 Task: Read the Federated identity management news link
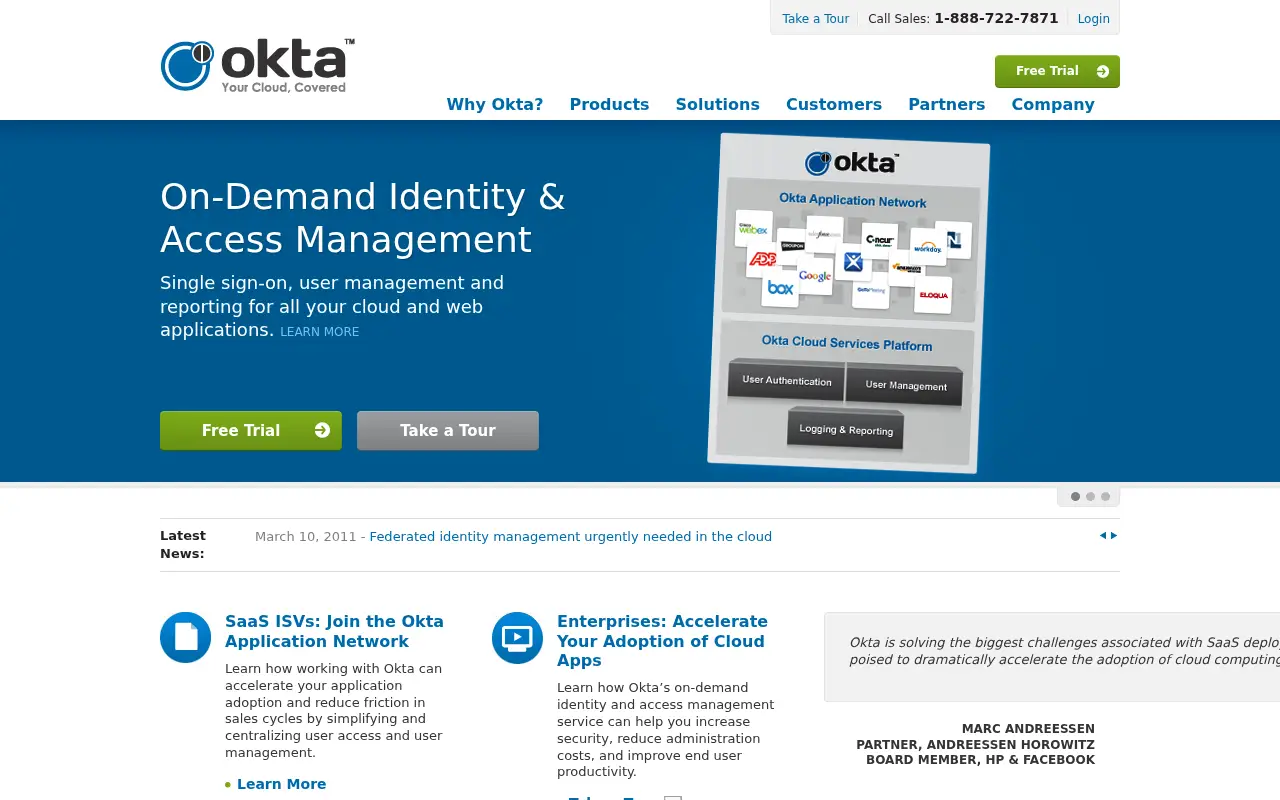570,536
